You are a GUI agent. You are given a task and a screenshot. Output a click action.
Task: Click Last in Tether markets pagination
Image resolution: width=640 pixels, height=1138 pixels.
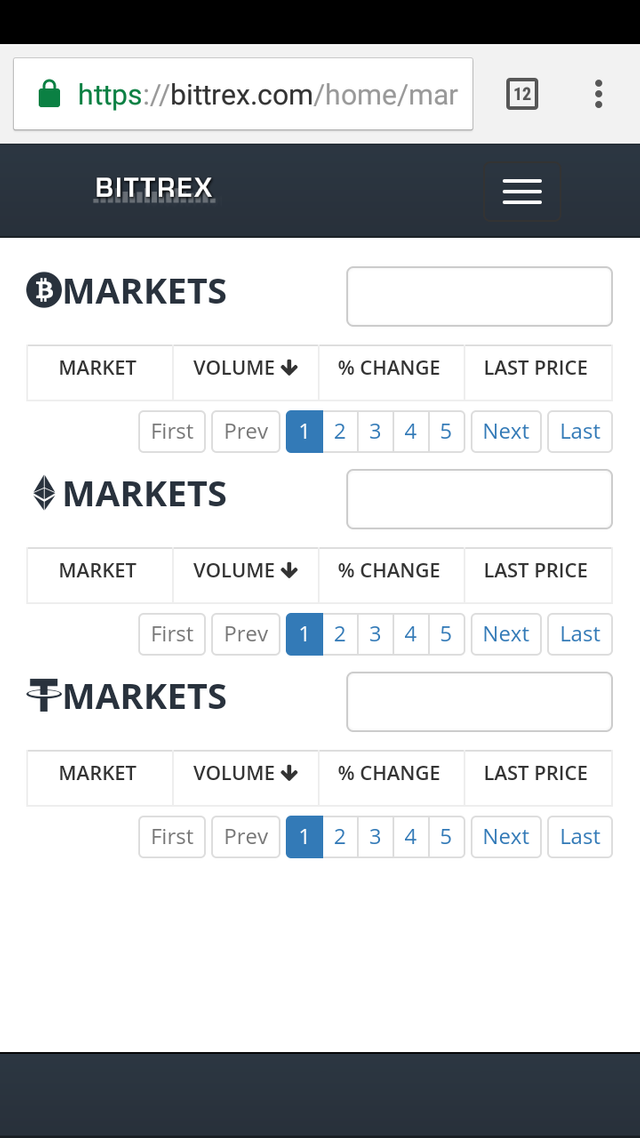[580, 837]
